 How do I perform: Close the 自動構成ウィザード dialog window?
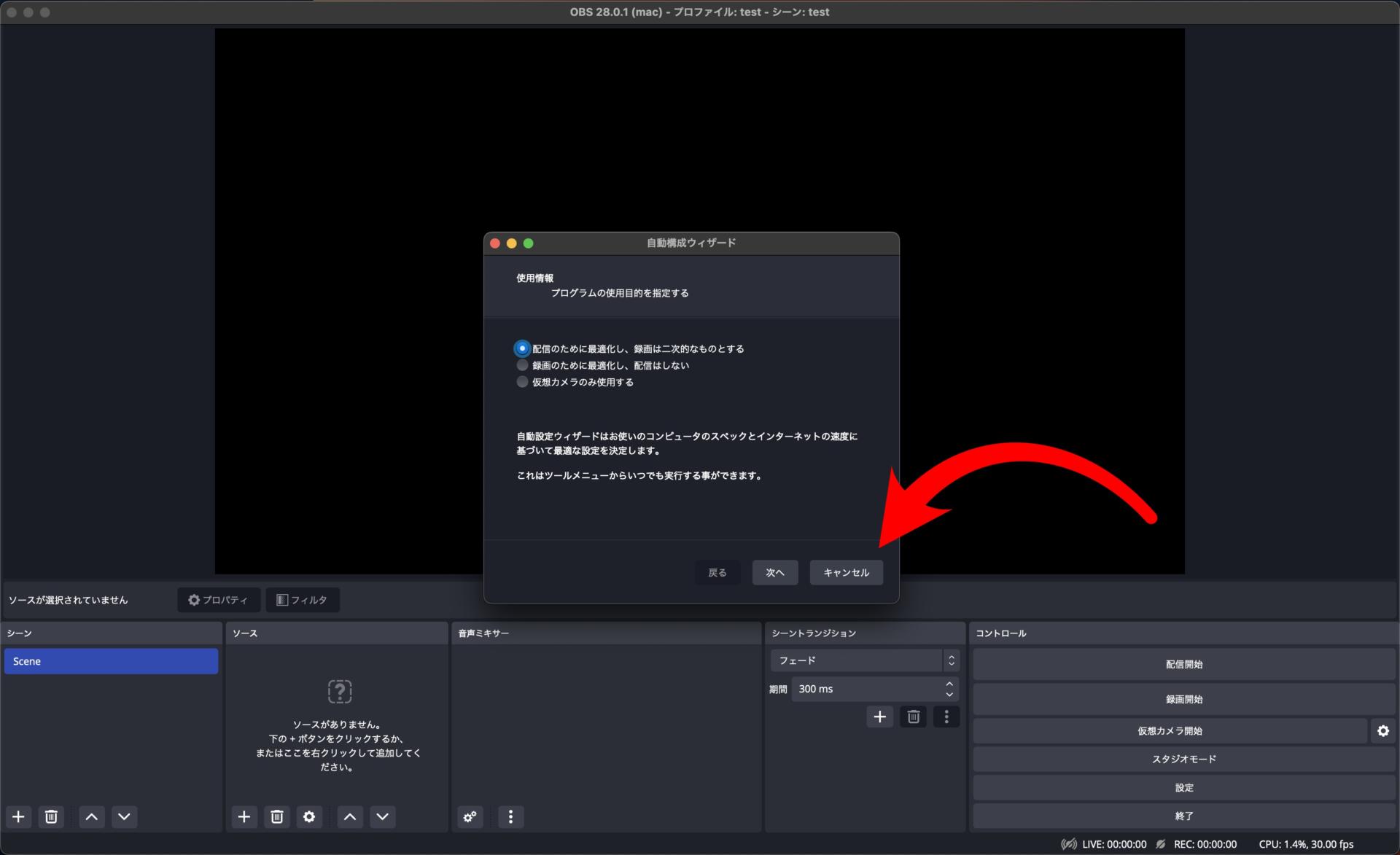click(495, 243)
